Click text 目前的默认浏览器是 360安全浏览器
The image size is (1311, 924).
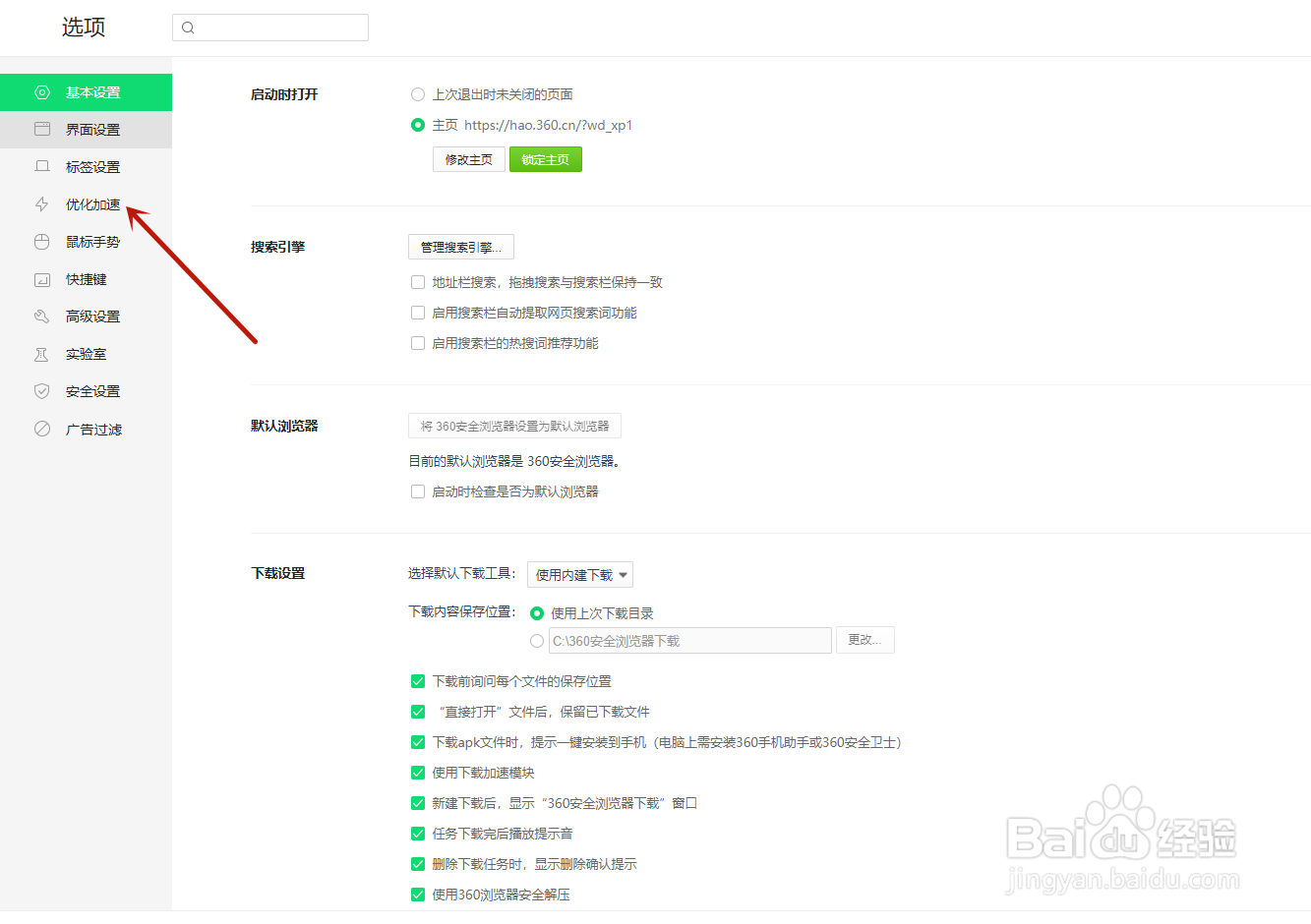click(514, 461)
